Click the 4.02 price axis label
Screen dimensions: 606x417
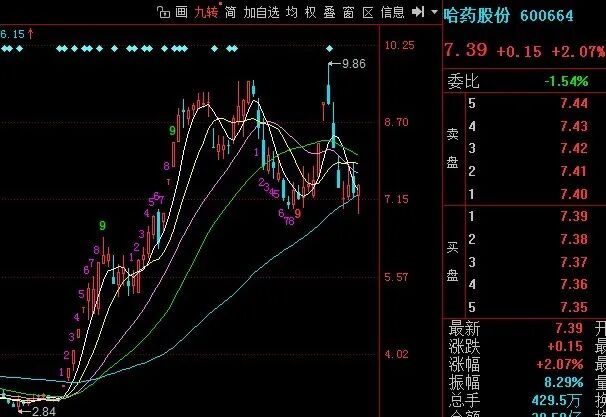tap(396, 354)
